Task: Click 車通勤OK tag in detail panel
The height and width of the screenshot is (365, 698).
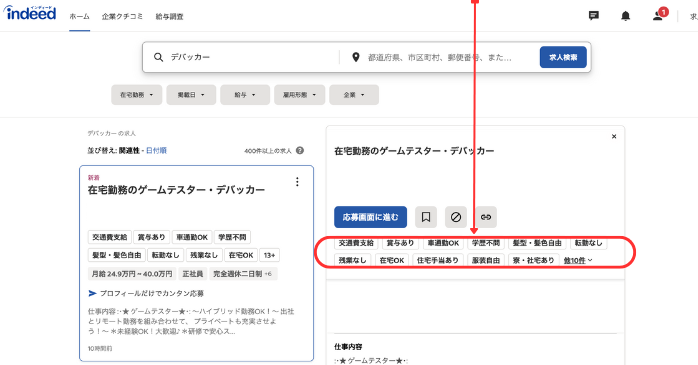Action: click(x=443, y=243)
